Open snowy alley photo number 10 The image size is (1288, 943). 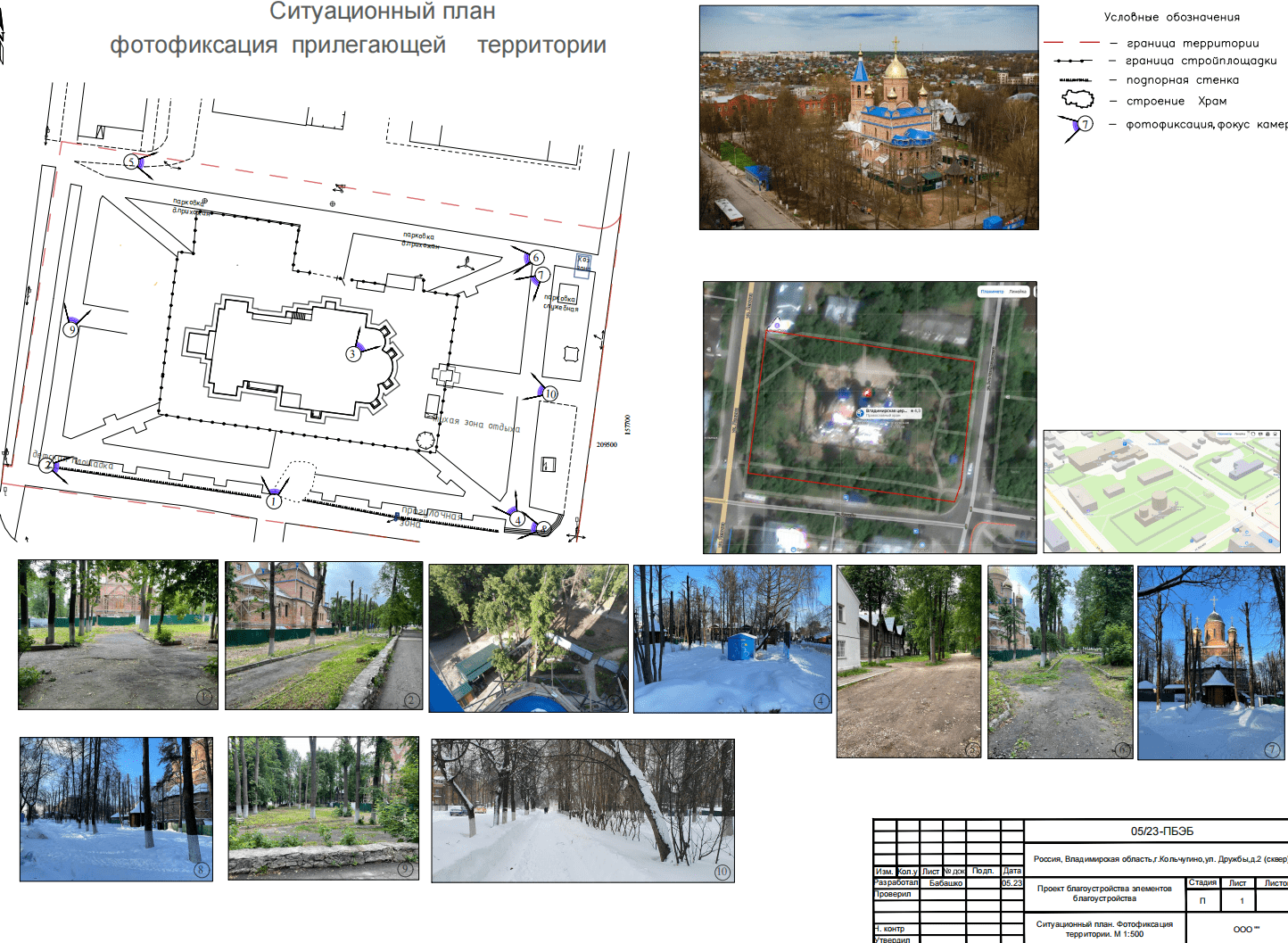[582, 810]
